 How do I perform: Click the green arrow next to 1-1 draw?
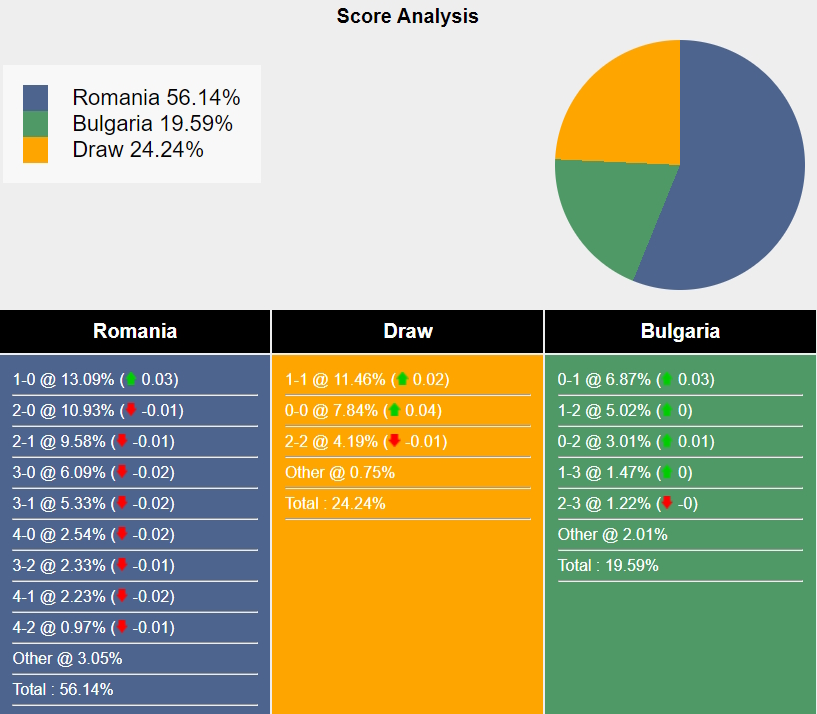[x=402, y=380]
